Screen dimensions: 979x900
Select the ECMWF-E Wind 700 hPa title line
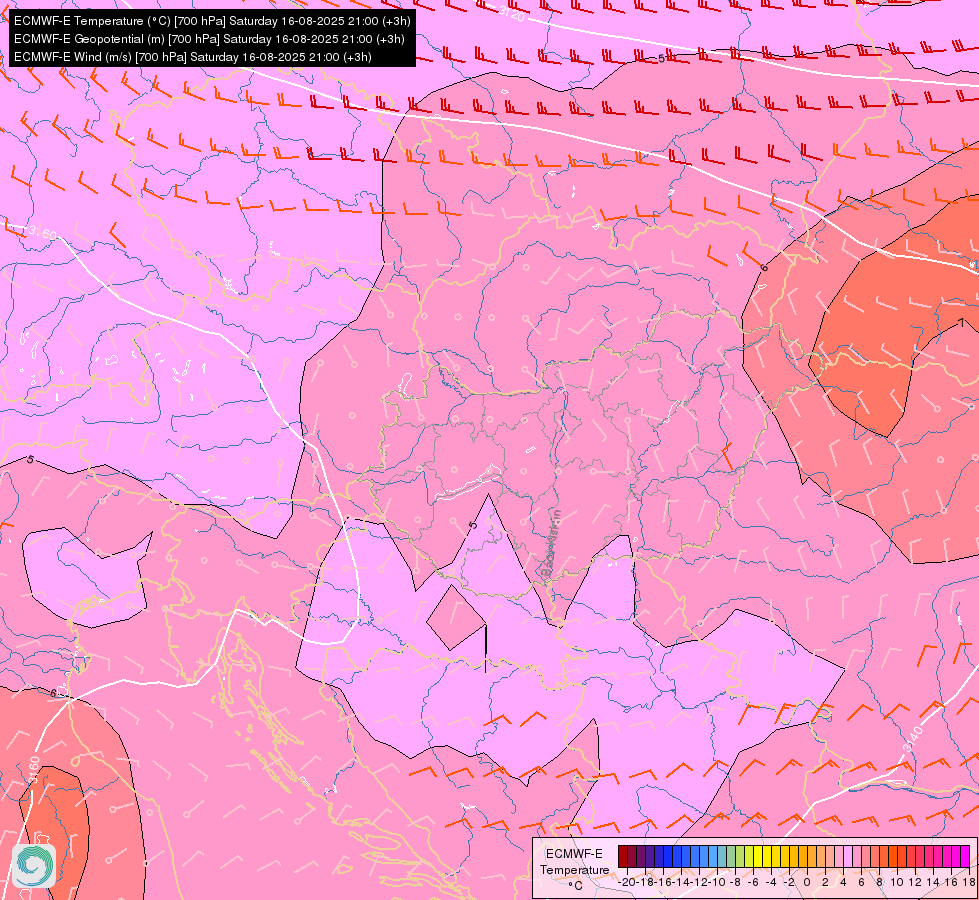[193, 57]
